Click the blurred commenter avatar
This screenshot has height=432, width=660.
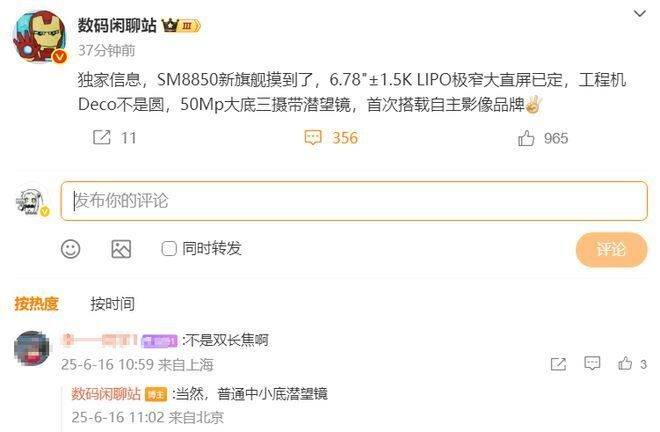[32, 348]
